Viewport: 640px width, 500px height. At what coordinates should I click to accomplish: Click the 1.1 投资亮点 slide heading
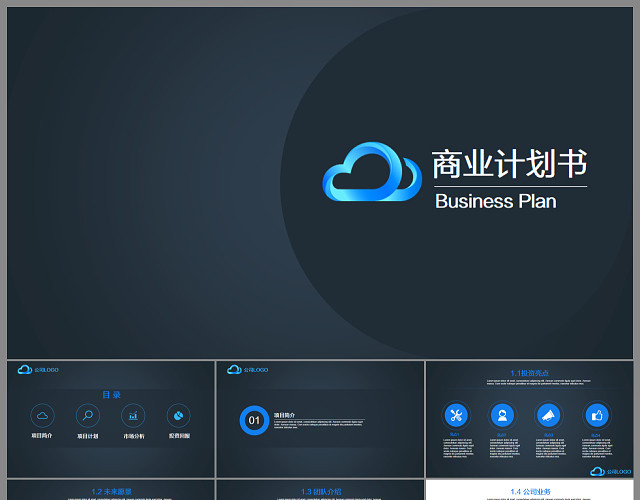(x=529, y=373)
